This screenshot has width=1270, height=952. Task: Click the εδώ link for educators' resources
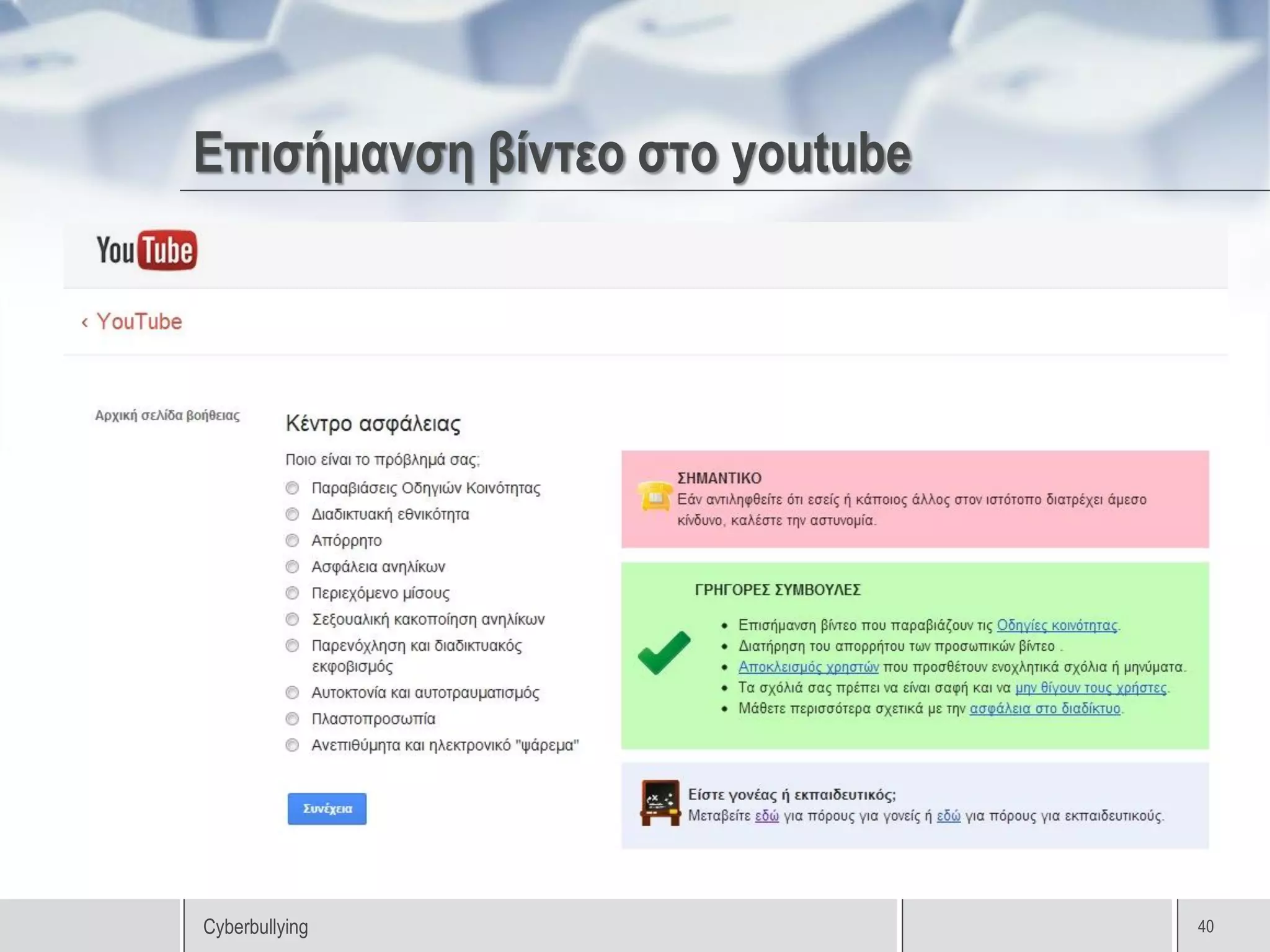click(x=948, y=816)
